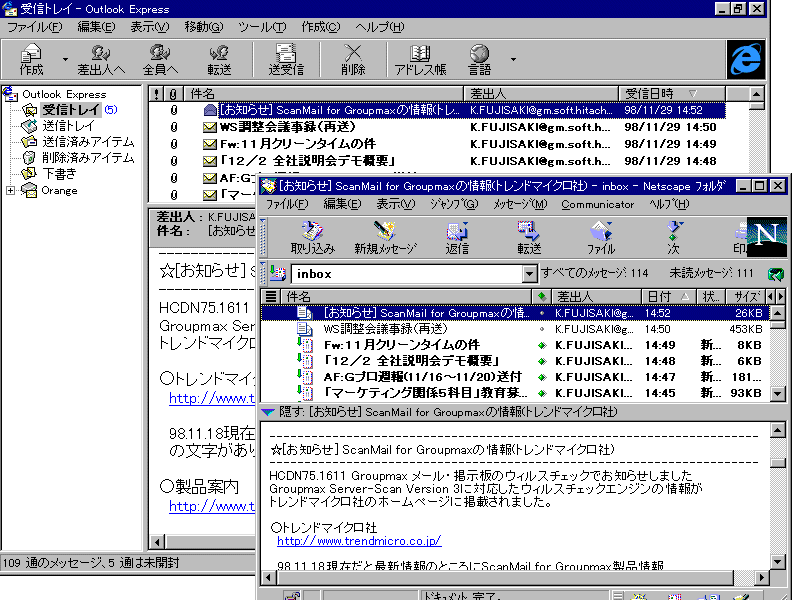The image size is (800, 600).
Task: Sort by 件名 column in Outlook Express
Action: 323,94
